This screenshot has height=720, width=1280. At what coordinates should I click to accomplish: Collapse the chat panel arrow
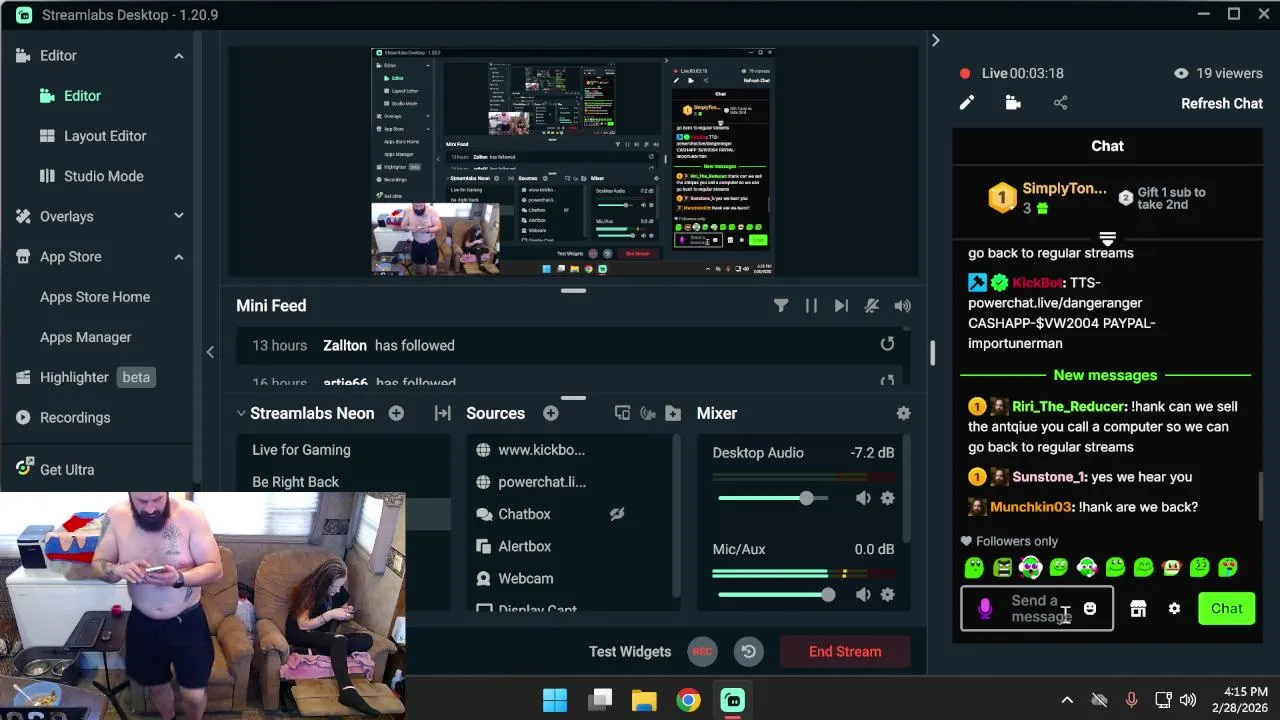click(935, 40)
